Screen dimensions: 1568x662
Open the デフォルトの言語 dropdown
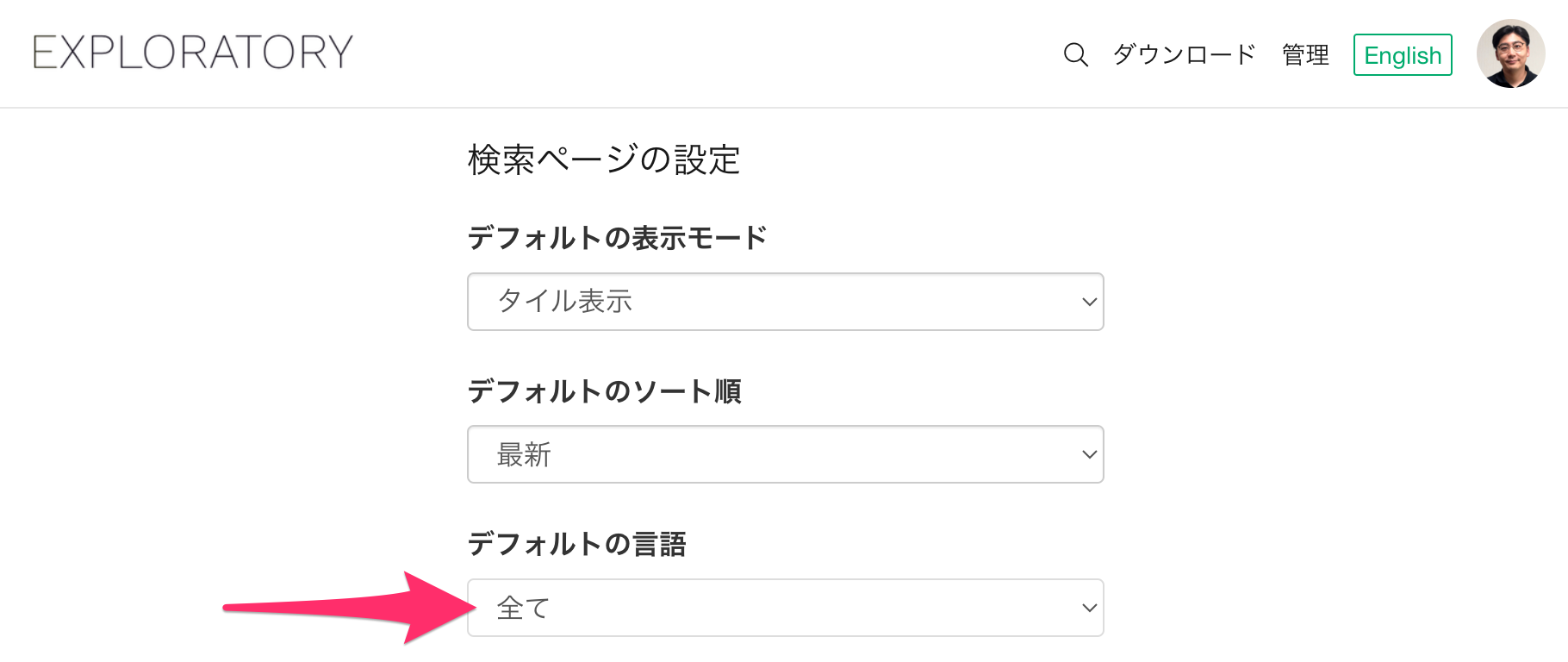(785, 608)
